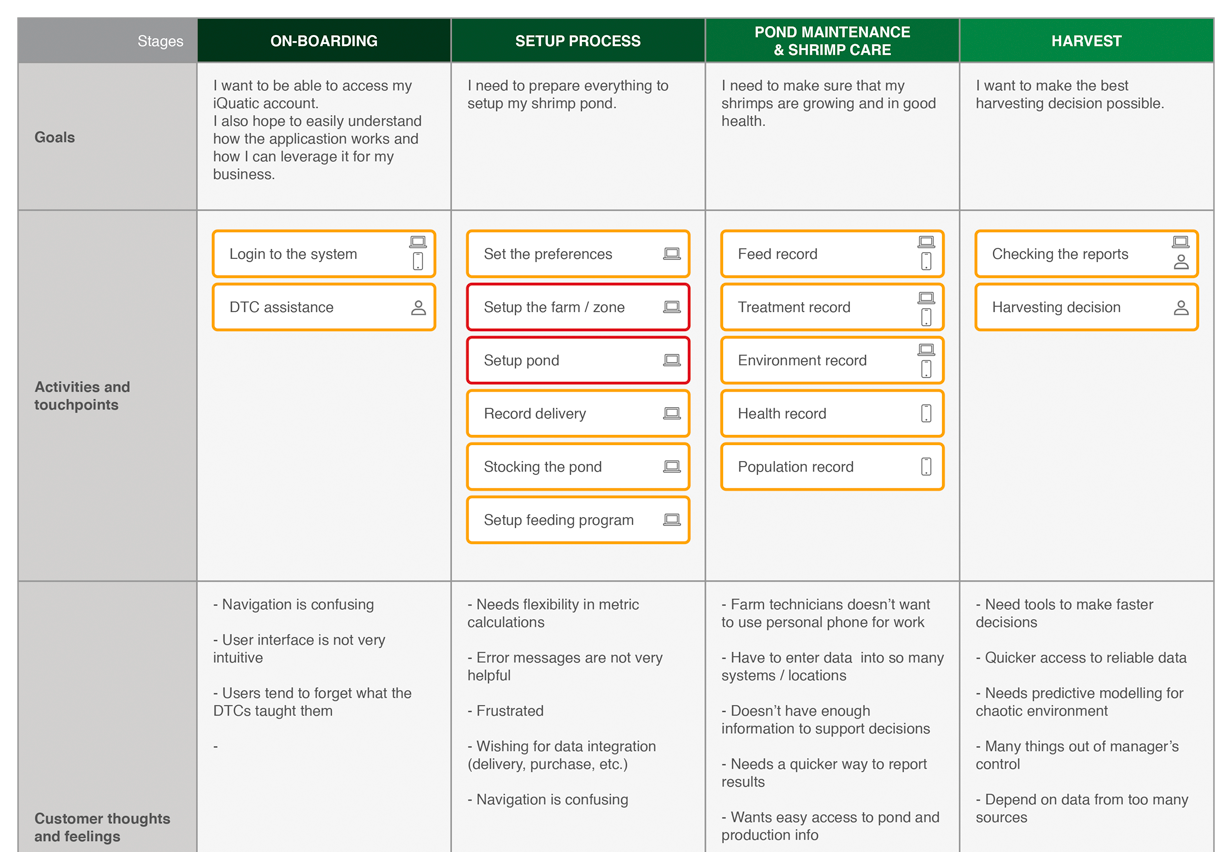Click the phone icon in Population record card
The width and height of the screenshot is (1232, 852).
(x=926, y=467)
